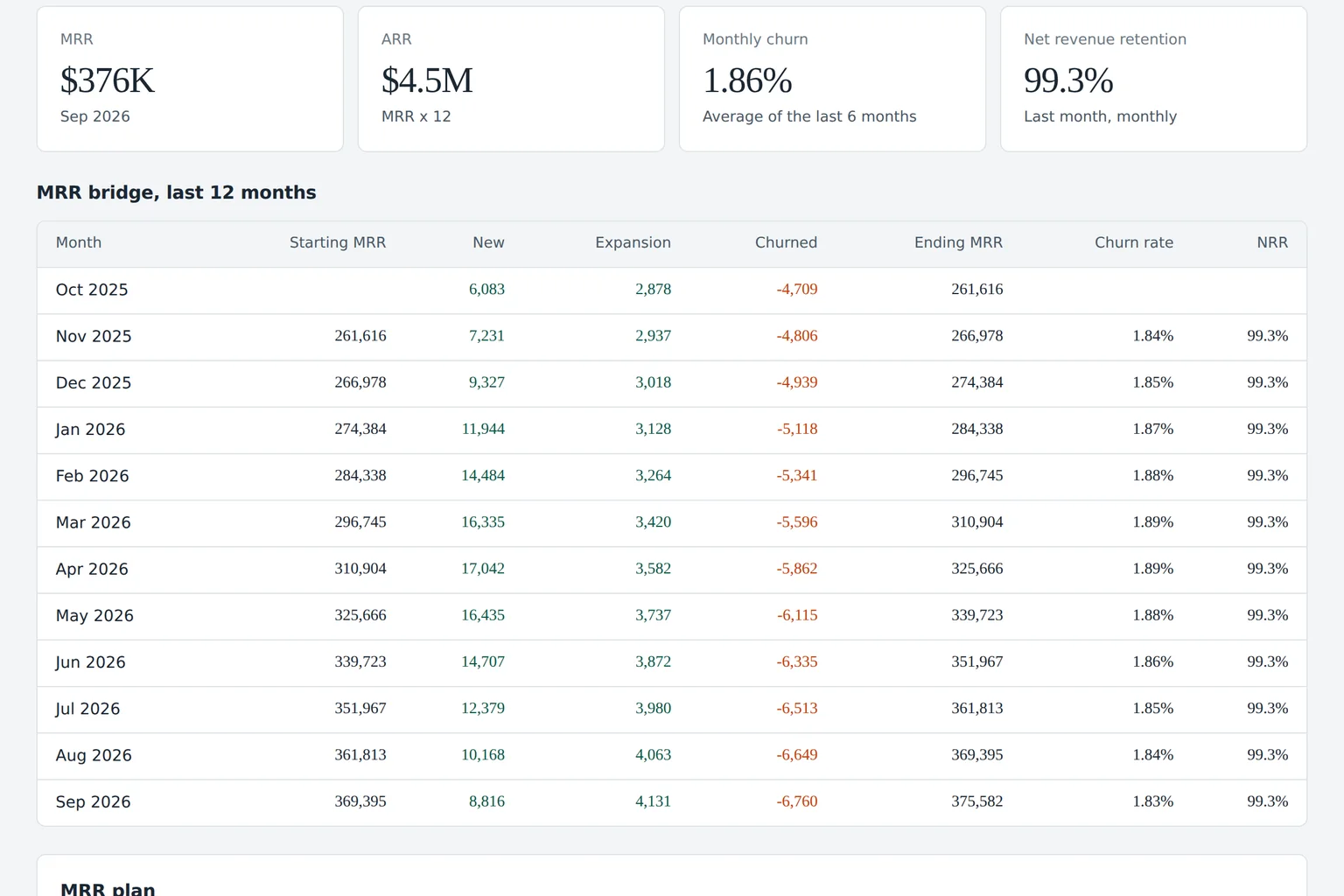This screenshot has width=1344, height=896.
Task: Click Churned value -4,709
Action: click(797, 289)
